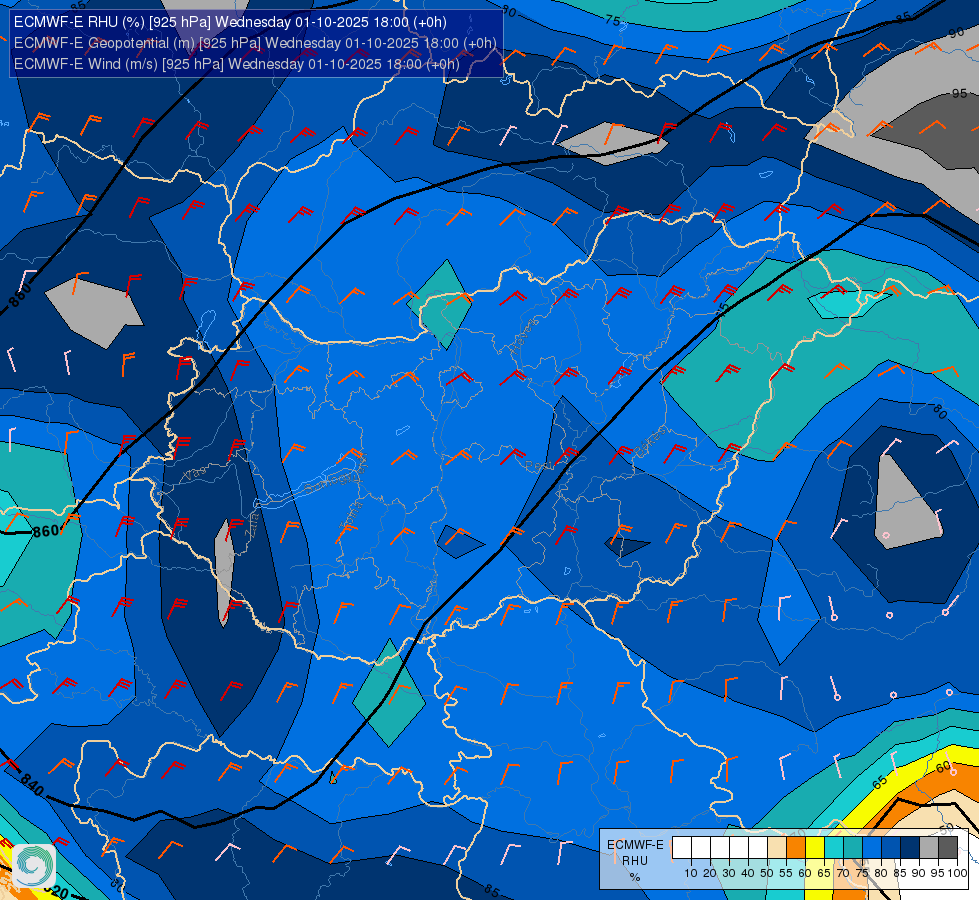Select the ECMWF-E Geopotential (m) title line
The width and height of the screenshot is (979, 900).
click(x=255, y=43)
